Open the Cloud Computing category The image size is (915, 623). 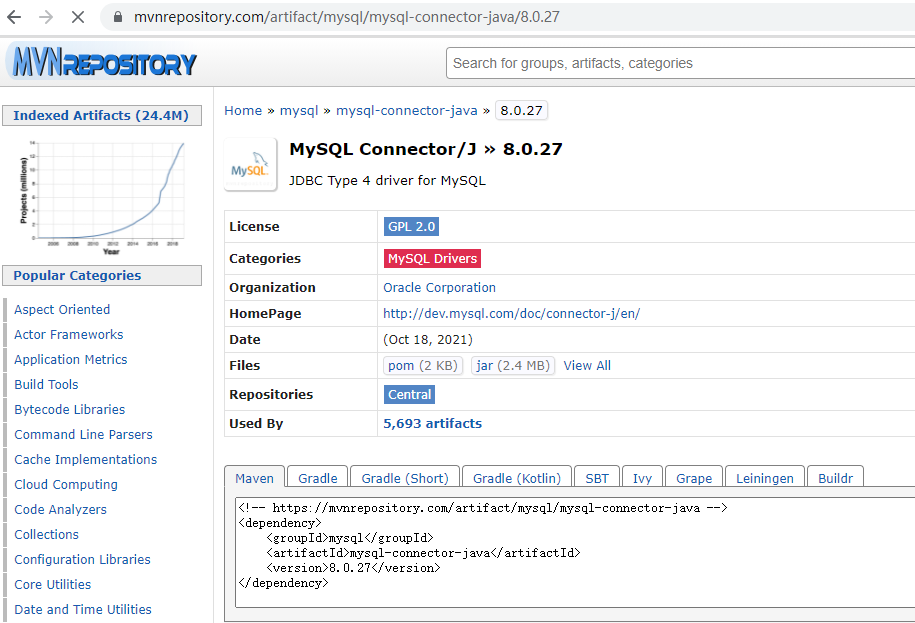[66, 485]
